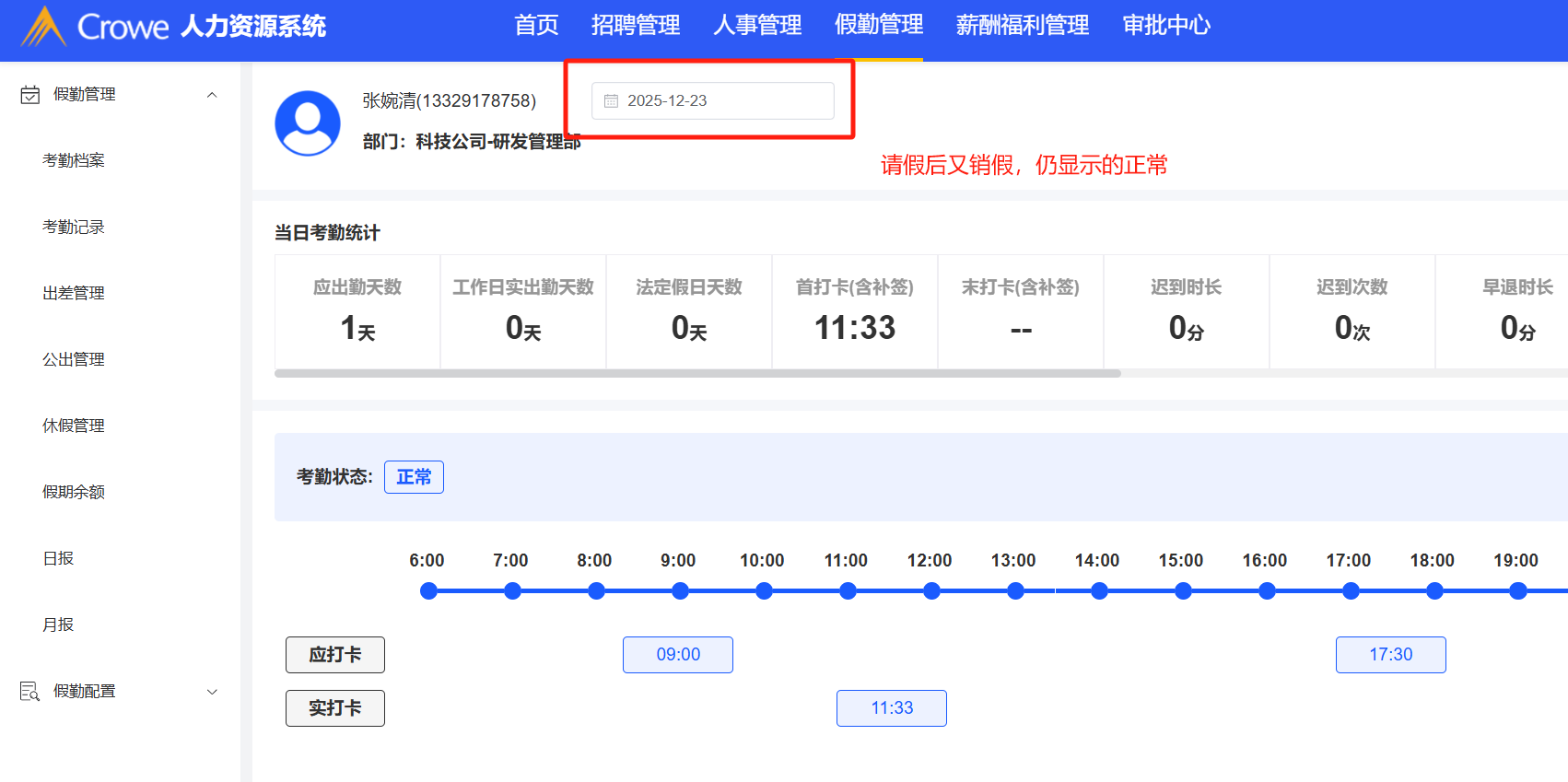
Task: Open the 薪酬福利管理 top menu
Action: coord(1023,25)
